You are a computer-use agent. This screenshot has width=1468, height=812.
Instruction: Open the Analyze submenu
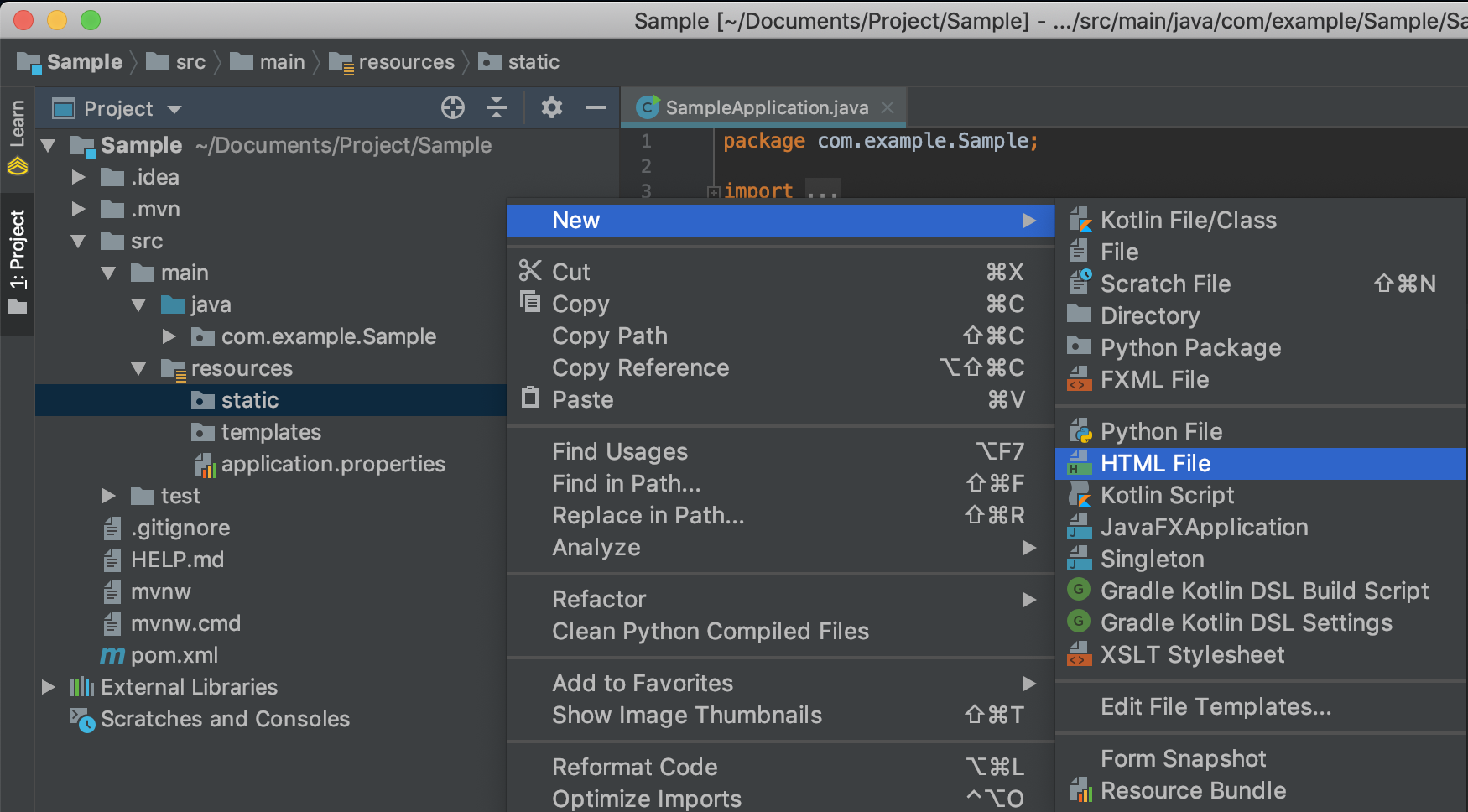pyautogui.click(x=780, y=547)
